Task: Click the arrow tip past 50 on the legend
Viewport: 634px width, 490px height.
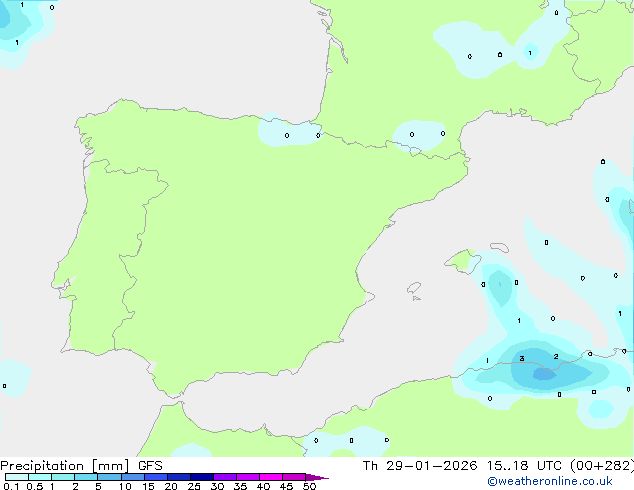Action: [317, 477]
